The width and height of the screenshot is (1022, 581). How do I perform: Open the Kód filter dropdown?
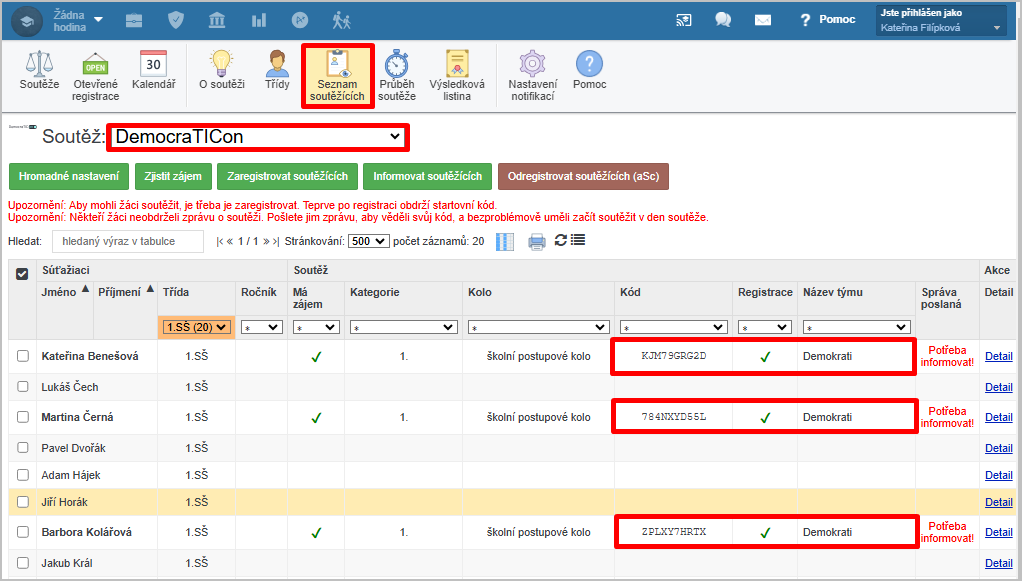click(x=673, y=327)
